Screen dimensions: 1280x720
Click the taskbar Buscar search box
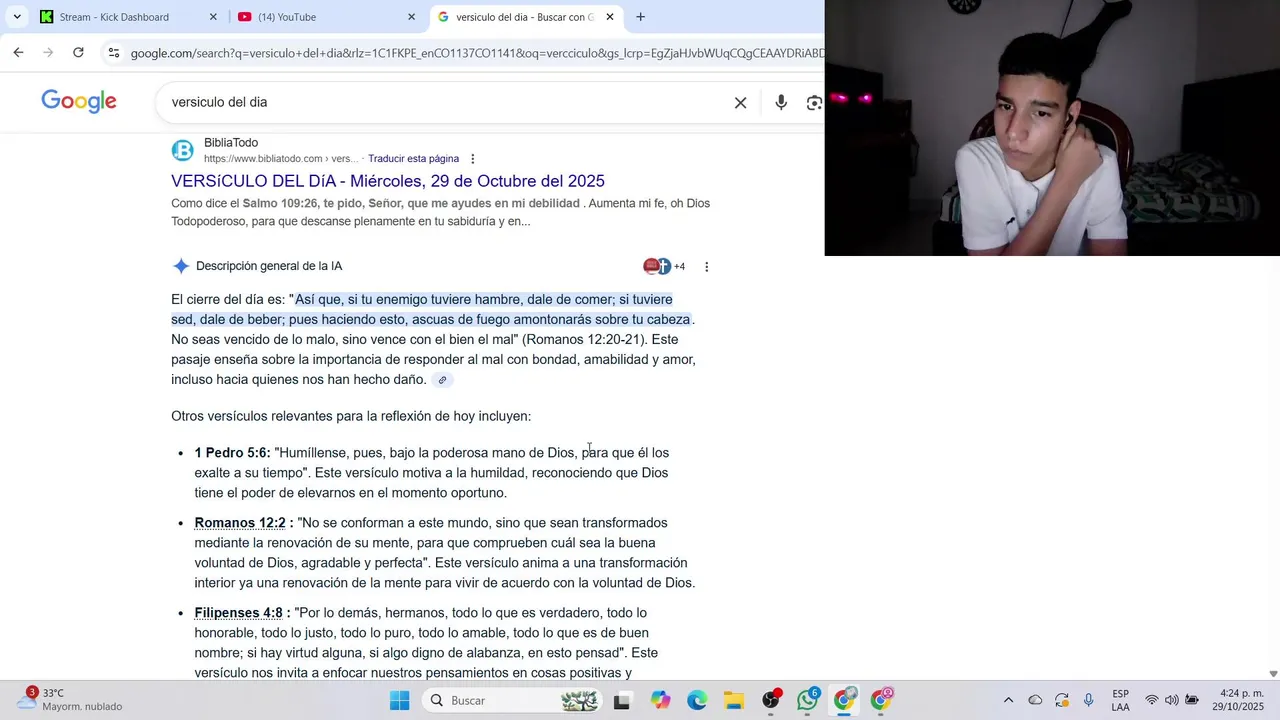click(512, 700)
